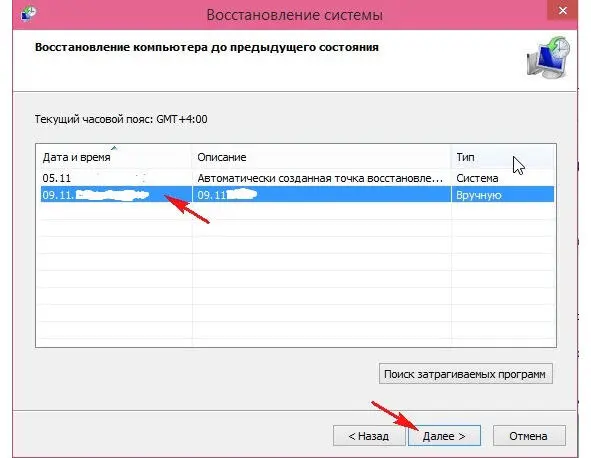The height and width of the screenshot is (458, 591).
Task: Open Поиск затрагиваемых программ
Action: pyautogui.click(x=465, y=374)
